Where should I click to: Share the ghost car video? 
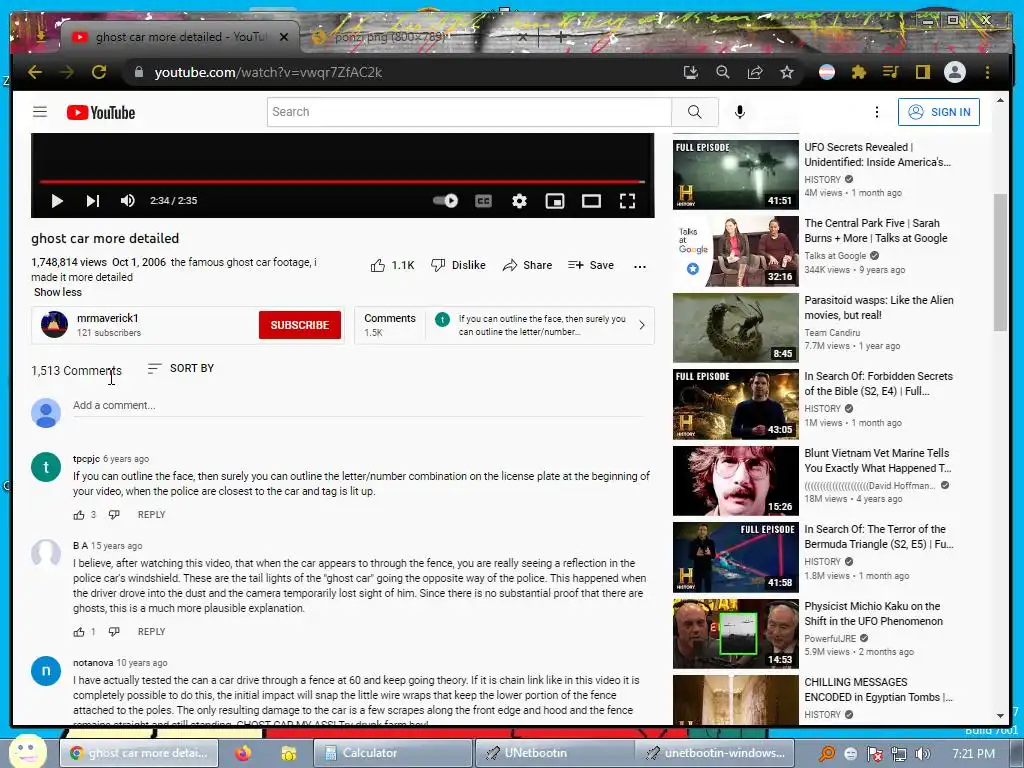(528, 265)
